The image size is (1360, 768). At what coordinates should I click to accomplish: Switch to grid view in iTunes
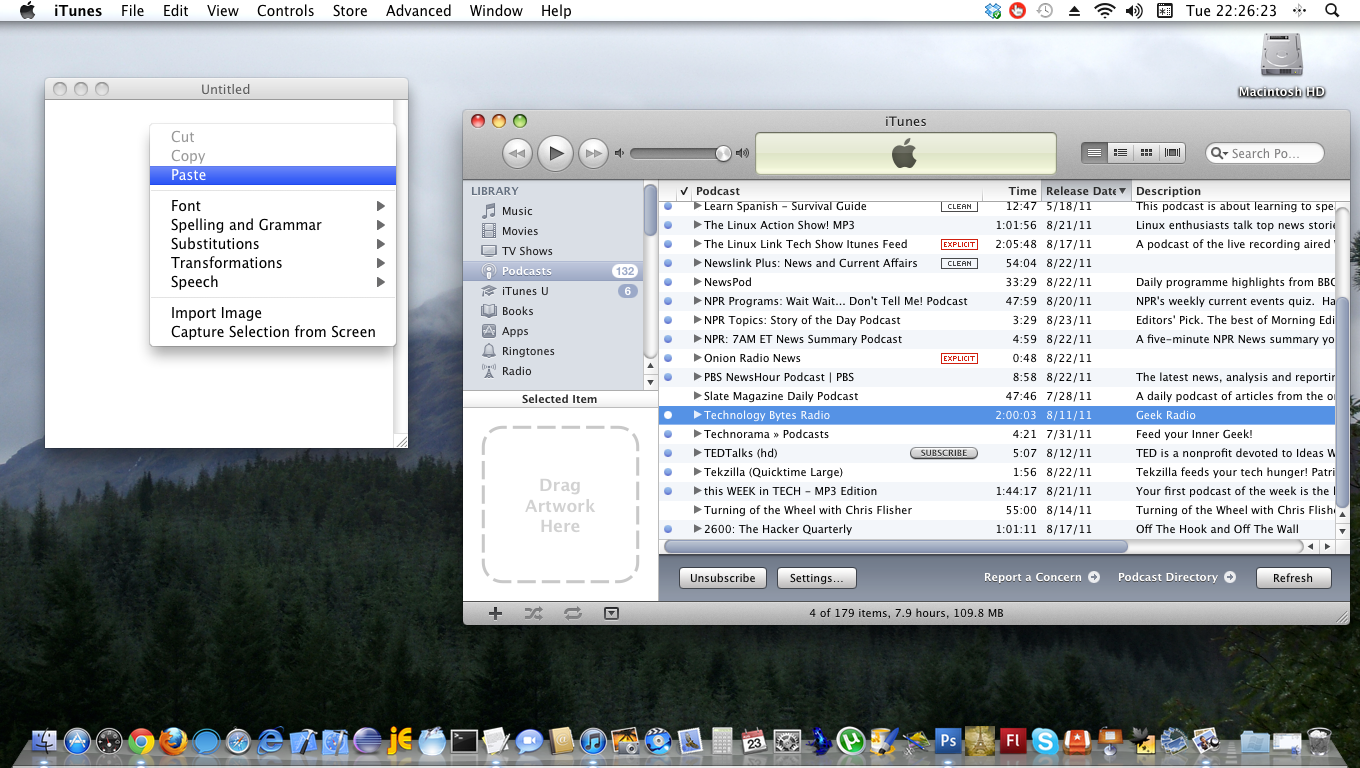coord(1146,153)
